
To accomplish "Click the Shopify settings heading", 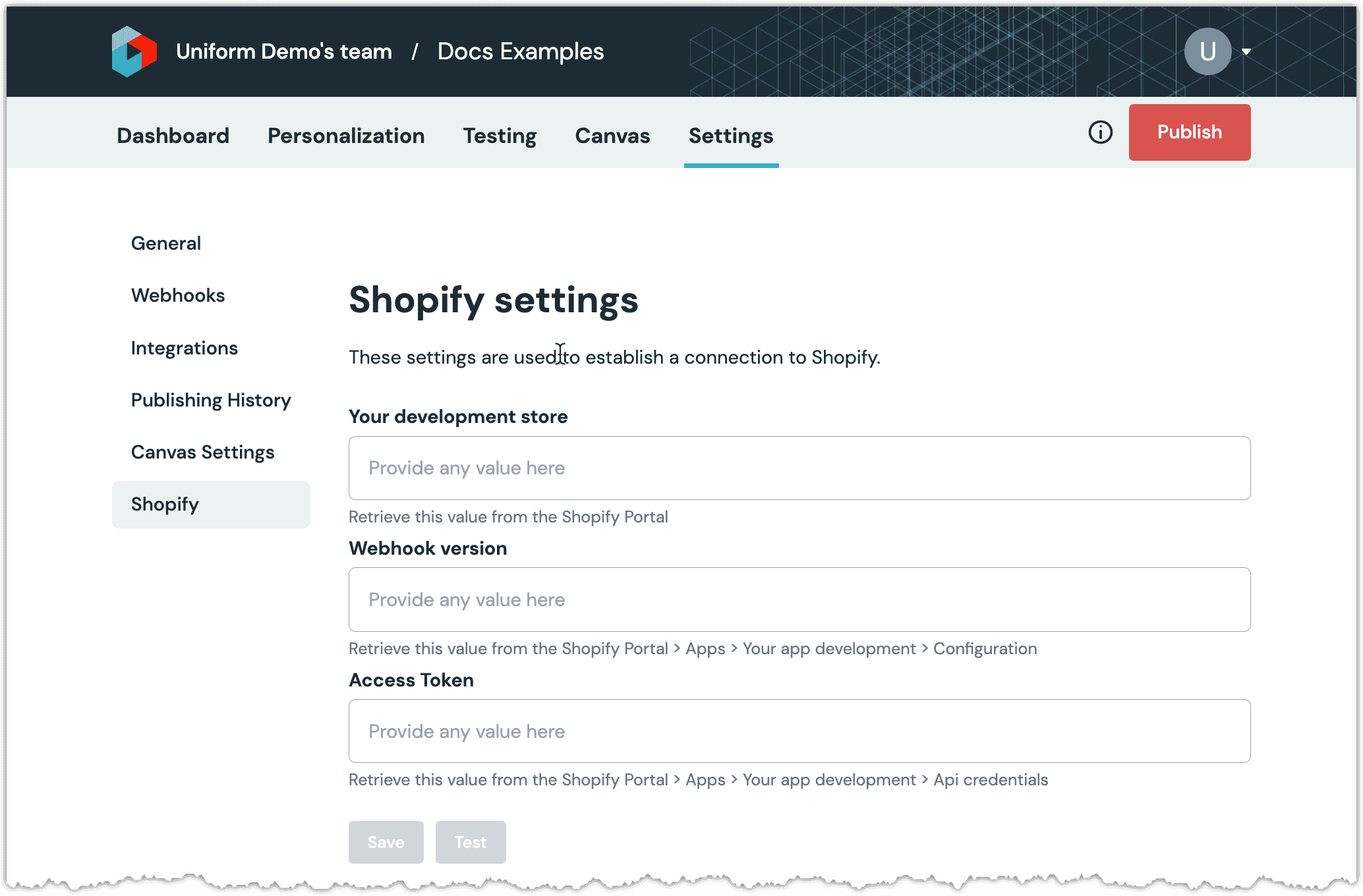I will (494, 300).
